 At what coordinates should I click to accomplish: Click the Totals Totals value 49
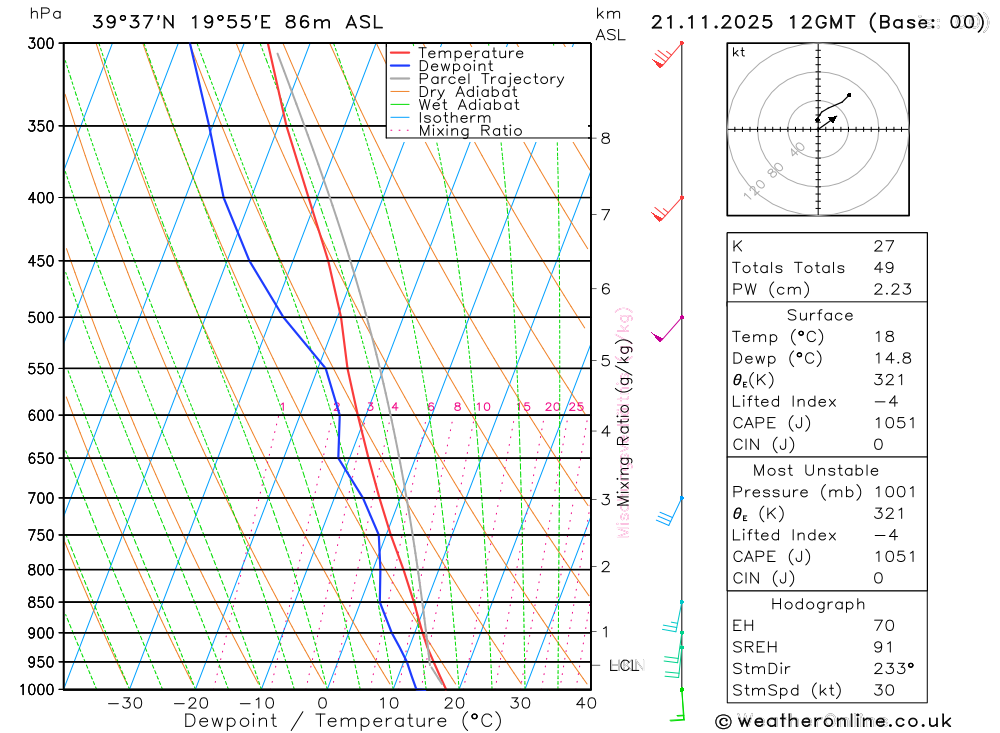pyautogui.click(x=884, y=268)
